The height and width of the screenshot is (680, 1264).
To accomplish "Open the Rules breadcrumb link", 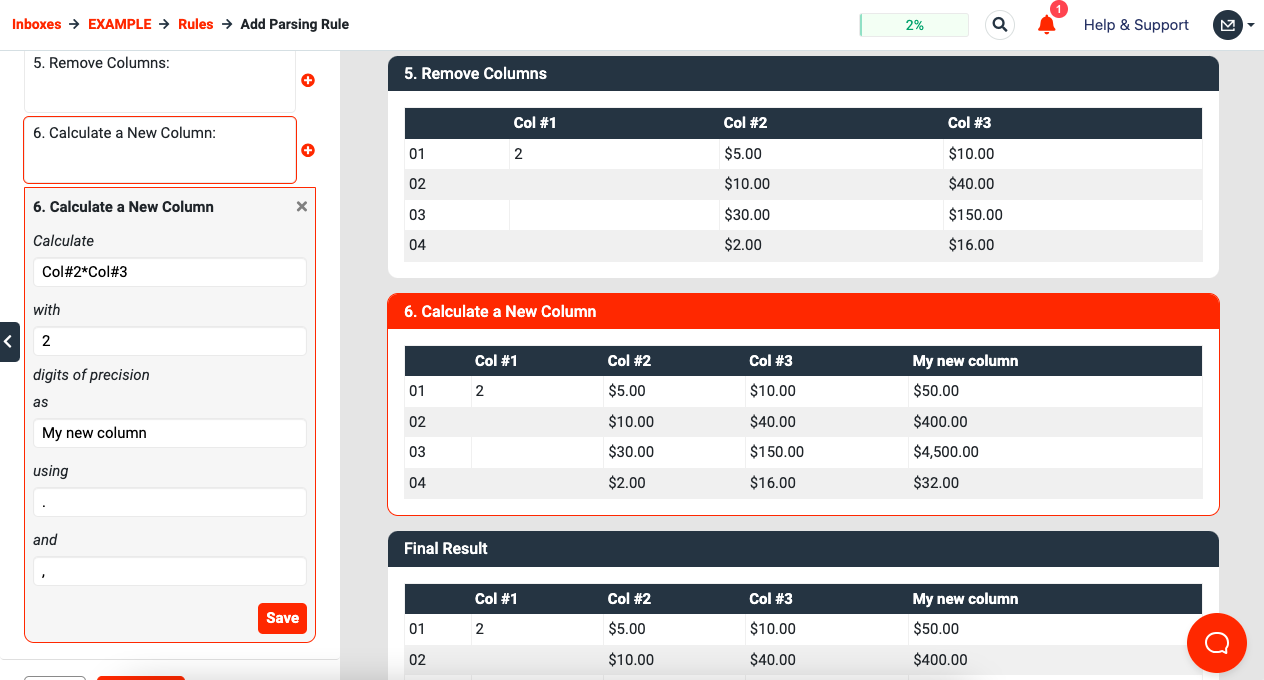I will click(x=196, y=24).
